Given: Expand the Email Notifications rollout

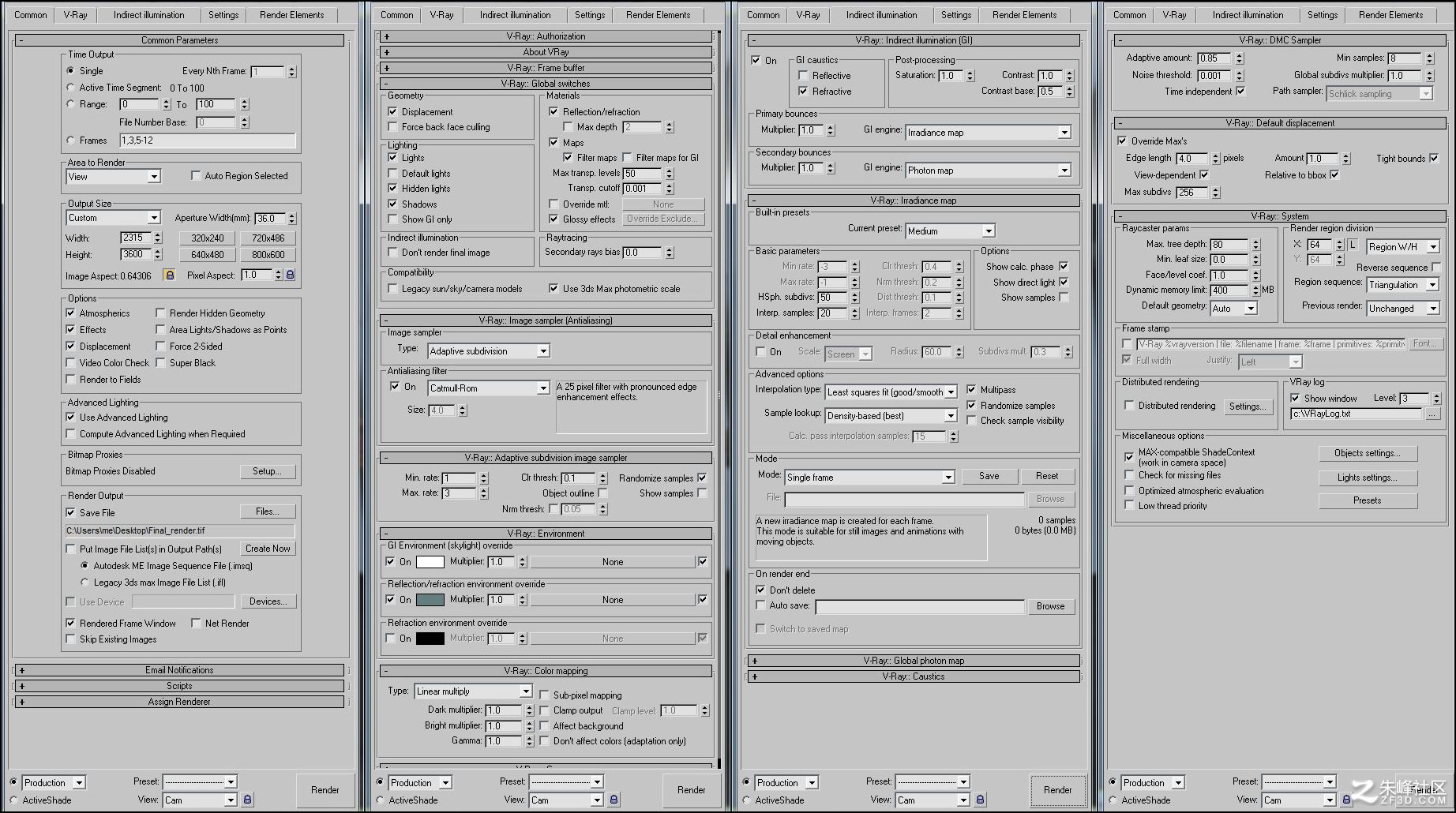Looking at the screenshot, I should coord(179,670).
